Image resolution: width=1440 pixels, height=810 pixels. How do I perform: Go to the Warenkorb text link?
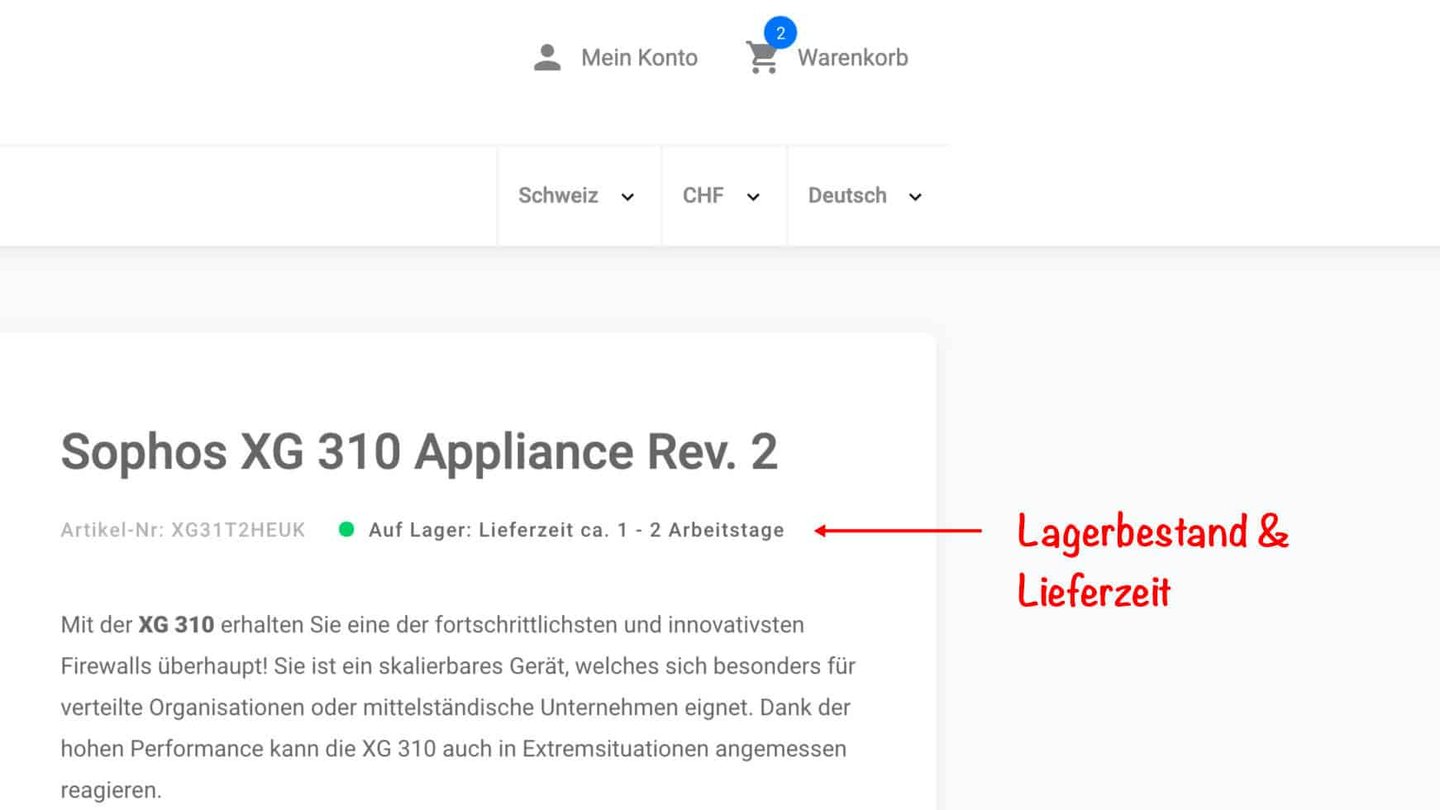852,58
